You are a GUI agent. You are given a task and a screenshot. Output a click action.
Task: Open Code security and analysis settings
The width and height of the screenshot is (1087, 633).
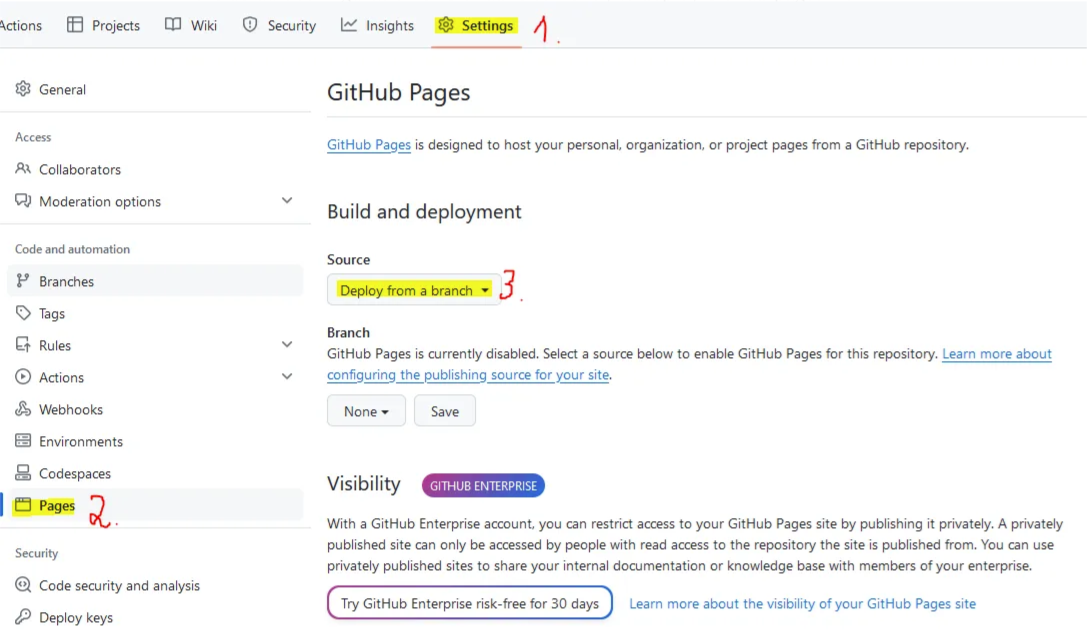pyautogui.click(x=119, y=585)
